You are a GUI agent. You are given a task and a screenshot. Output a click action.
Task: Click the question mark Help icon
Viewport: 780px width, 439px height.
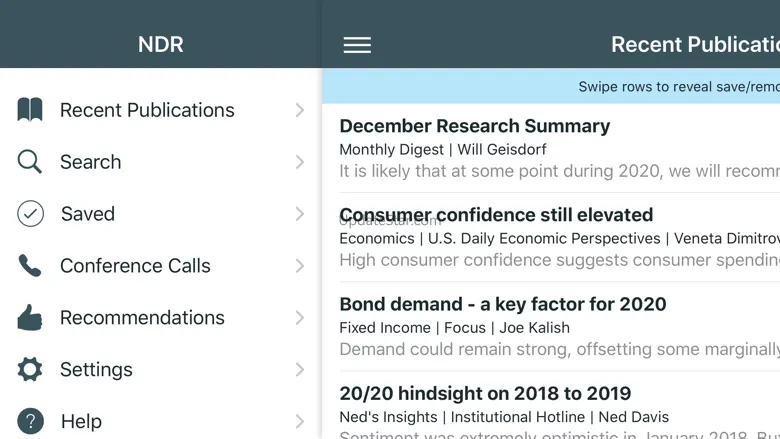point(30,421)
